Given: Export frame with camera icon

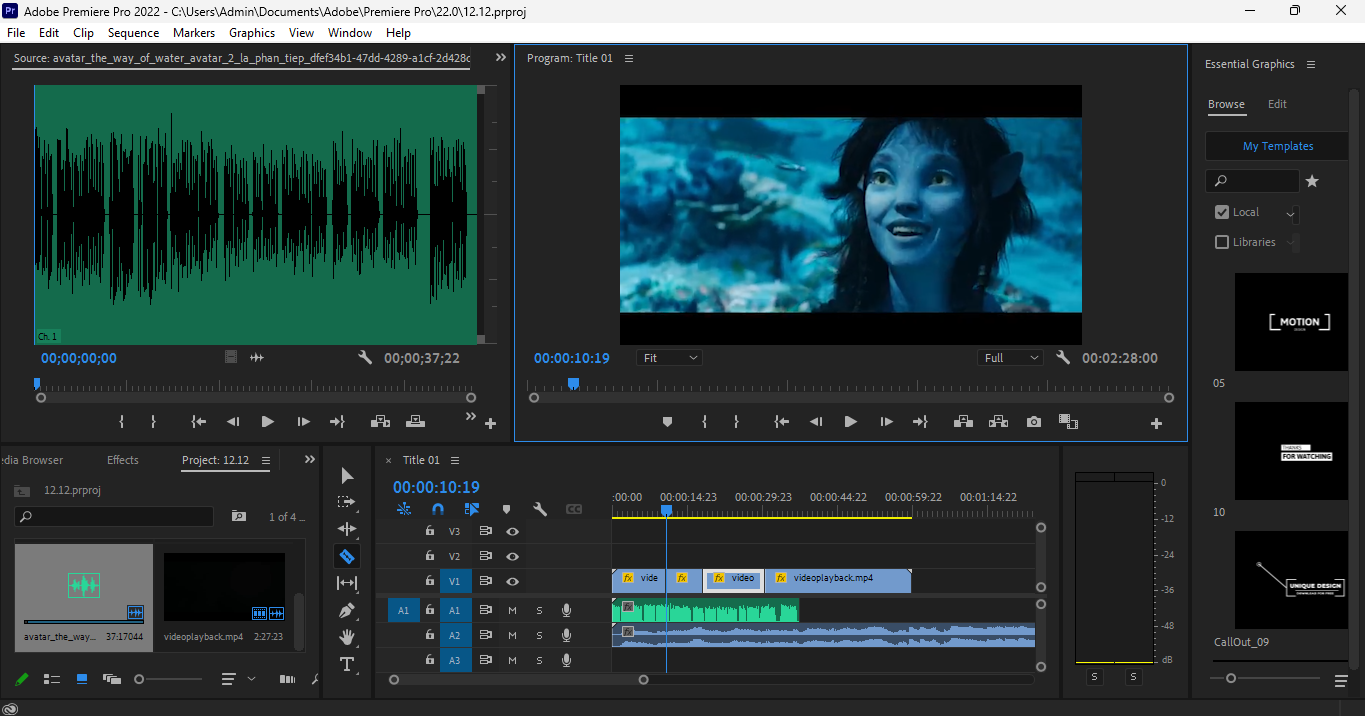Looking at the screenshot, I should 1034,422.
